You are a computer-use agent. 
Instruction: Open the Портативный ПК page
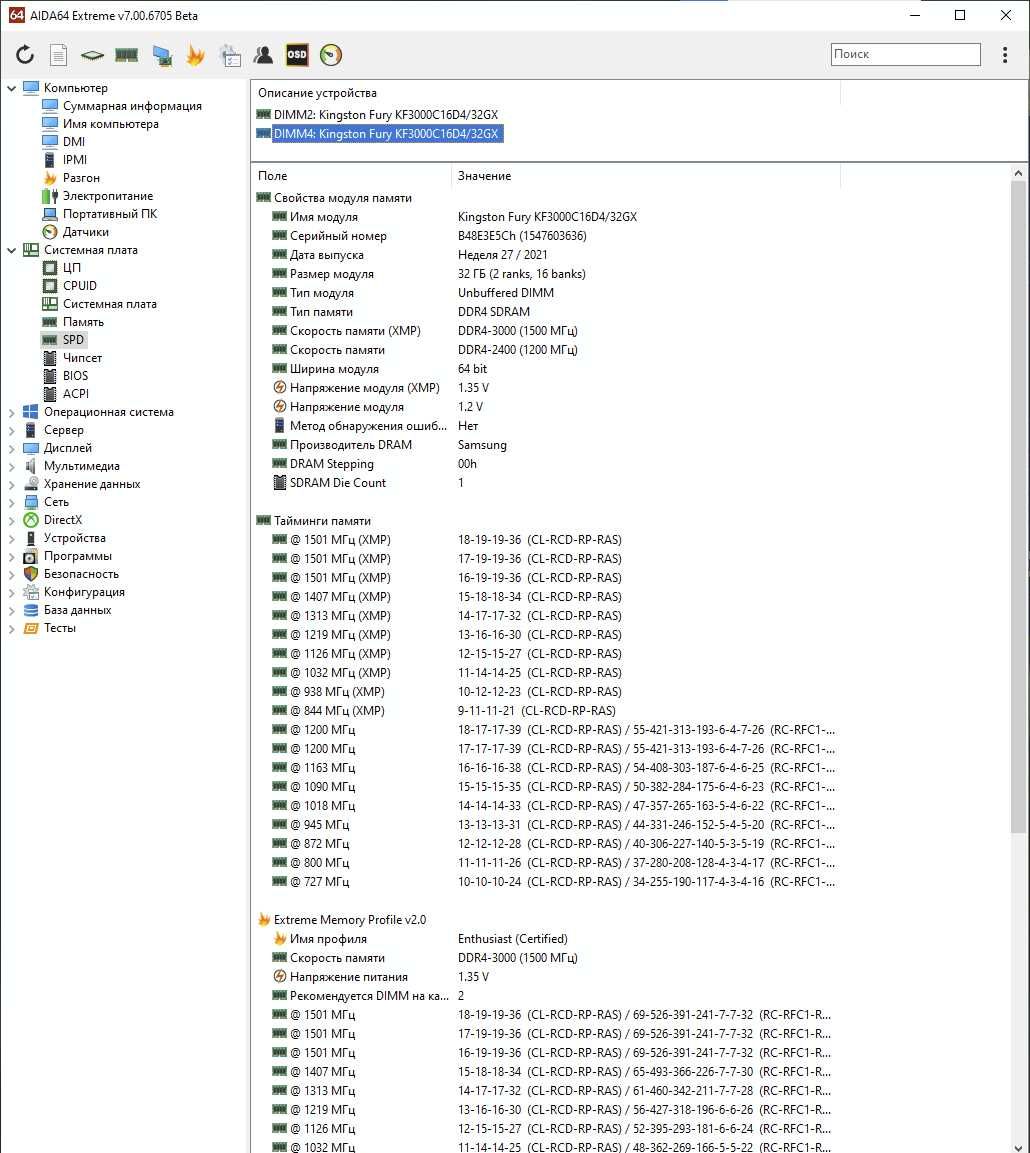tap(110, 214)
